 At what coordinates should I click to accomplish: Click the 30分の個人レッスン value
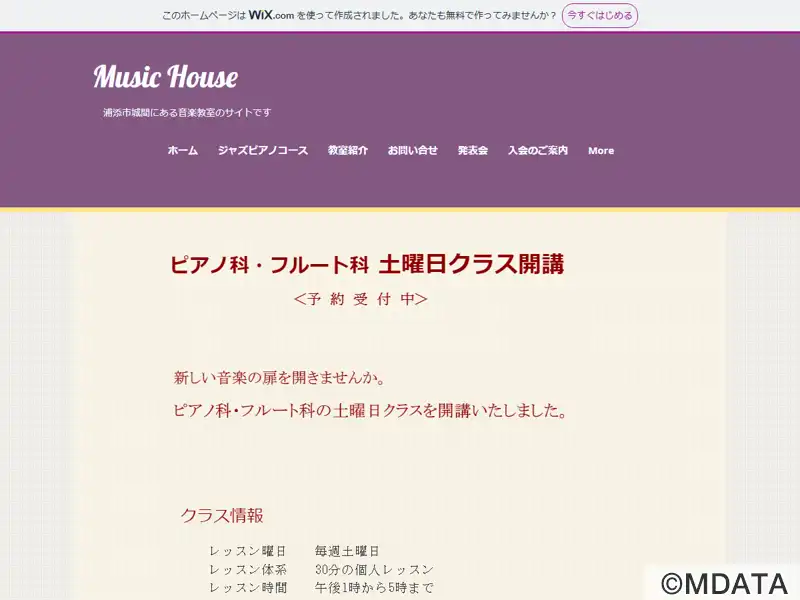coord(374,569)
